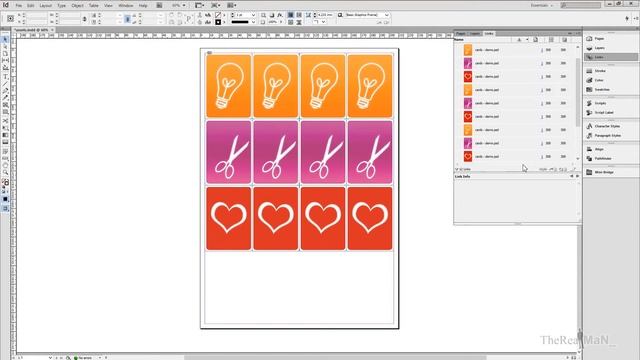The width and height of the screenshot is (640, 360).
Task: Select the Rectangle Frame tool
Action: point(5,105)
